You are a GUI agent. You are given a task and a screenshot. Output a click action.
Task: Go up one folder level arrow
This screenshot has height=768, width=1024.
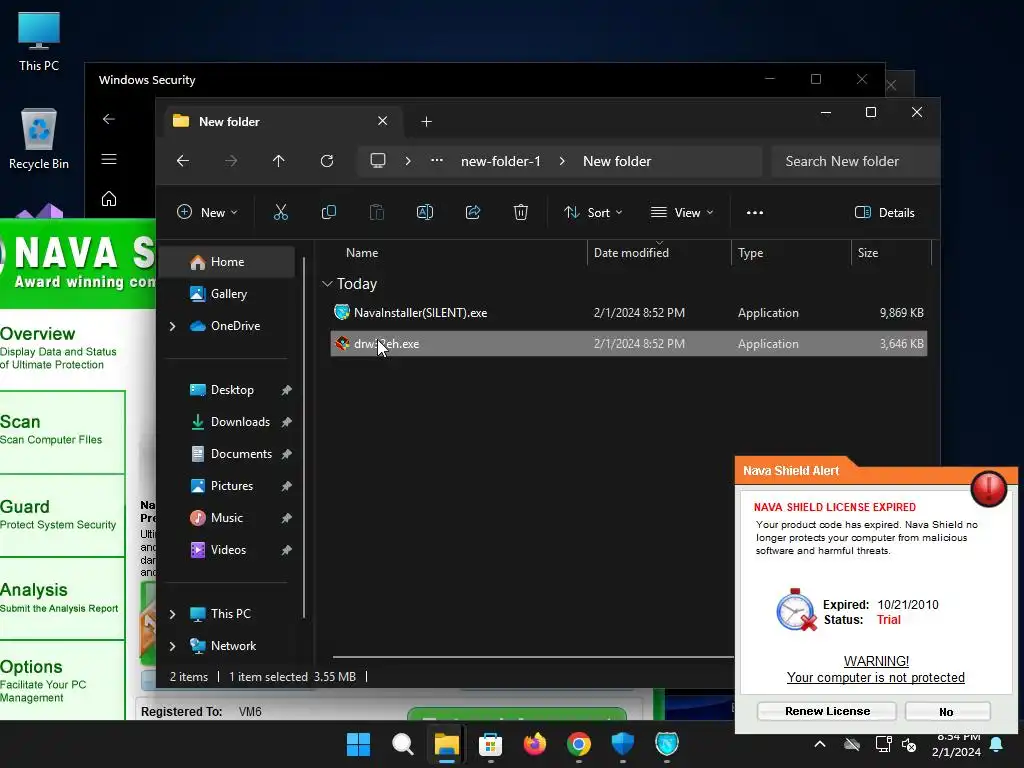[279, 161]
